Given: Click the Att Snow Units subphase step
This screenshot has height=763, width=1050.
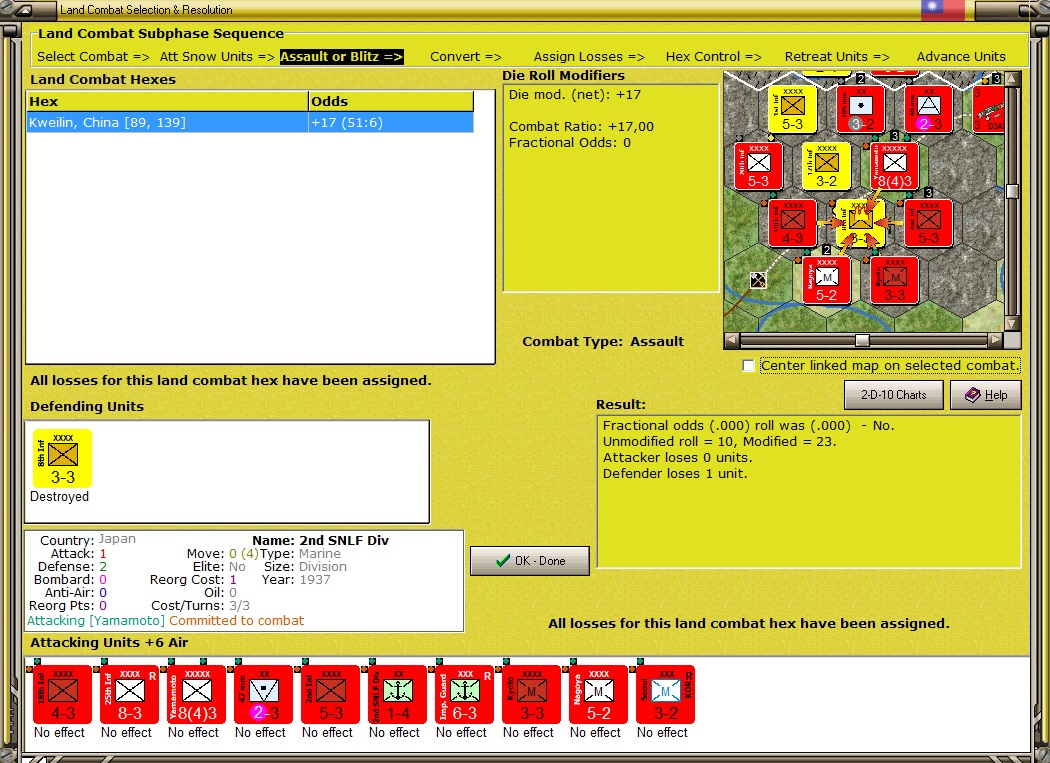Looking at the screenshot, I should [x=217, y=56].
